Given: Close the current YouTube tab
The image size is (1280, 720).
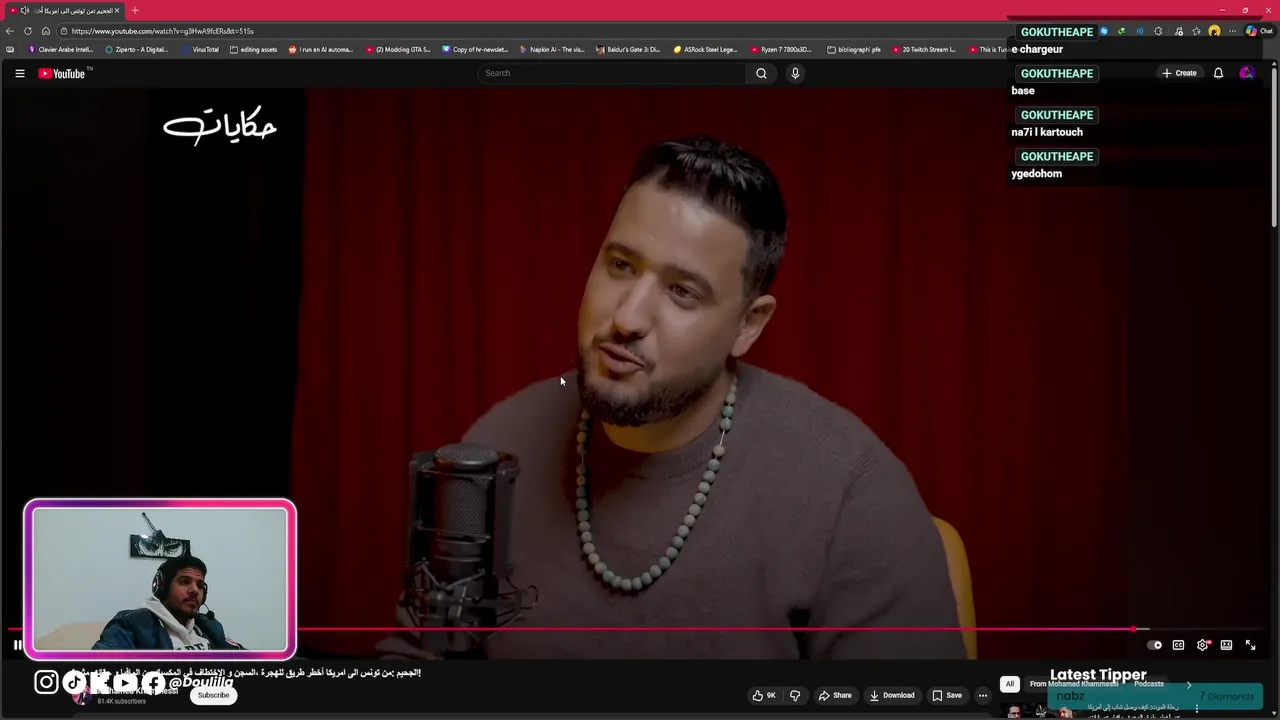Looking at the screenshot, I should click(x=117, y=10).
